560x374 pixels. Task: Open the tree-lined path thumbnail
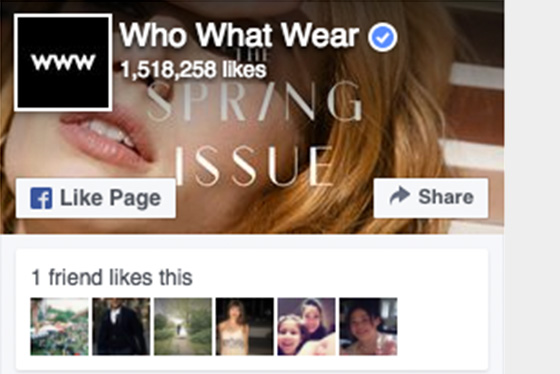tap(183, 326)
